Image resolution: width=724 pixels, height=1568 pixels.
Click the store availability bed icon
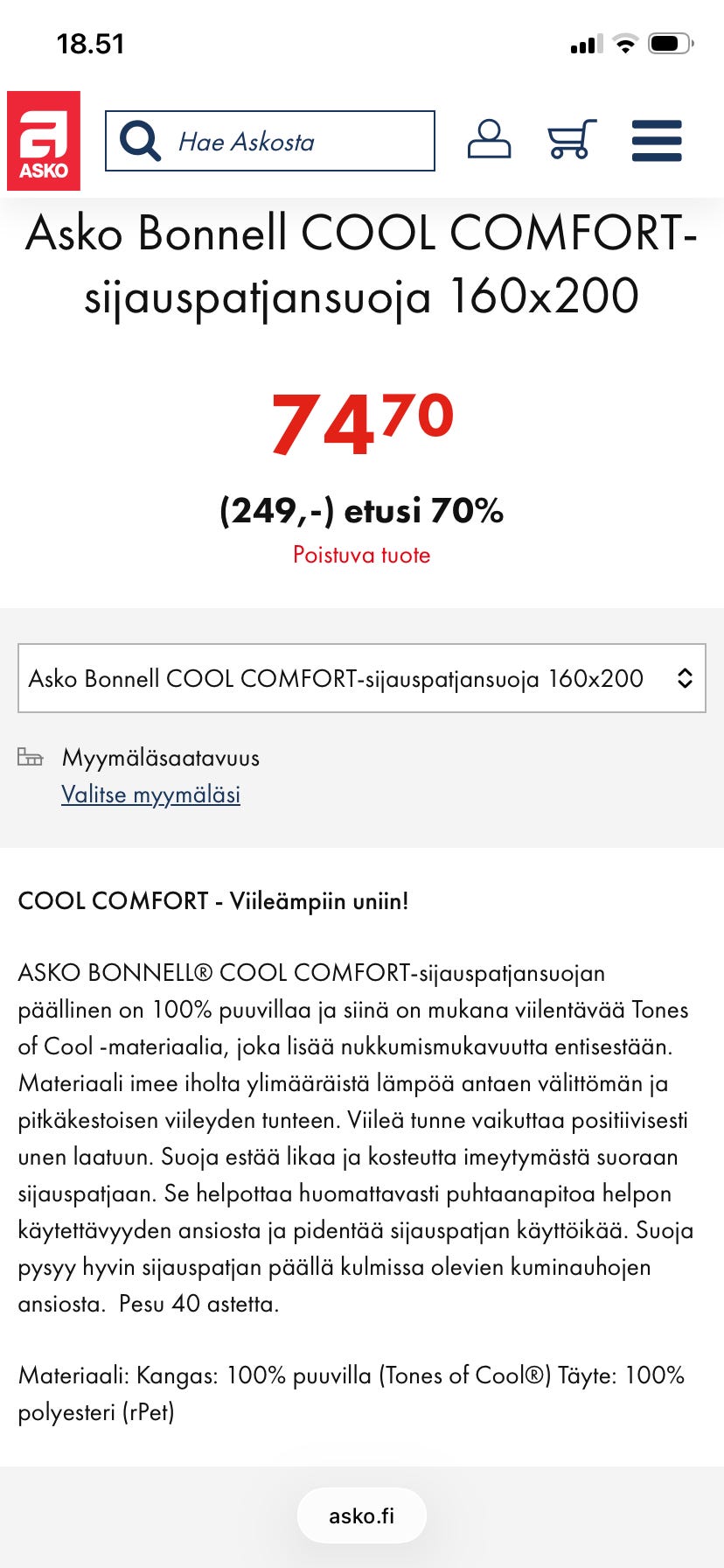click(31, 757)
